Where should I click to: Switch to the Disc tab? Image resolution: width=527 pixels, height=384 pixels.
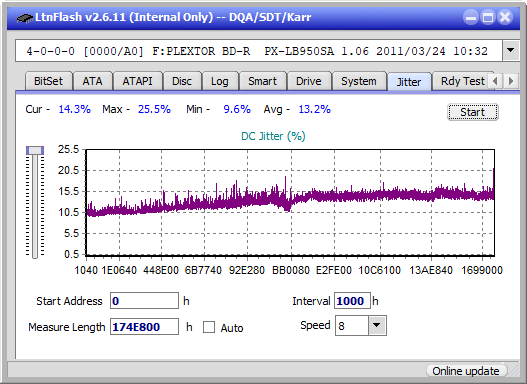182,81
